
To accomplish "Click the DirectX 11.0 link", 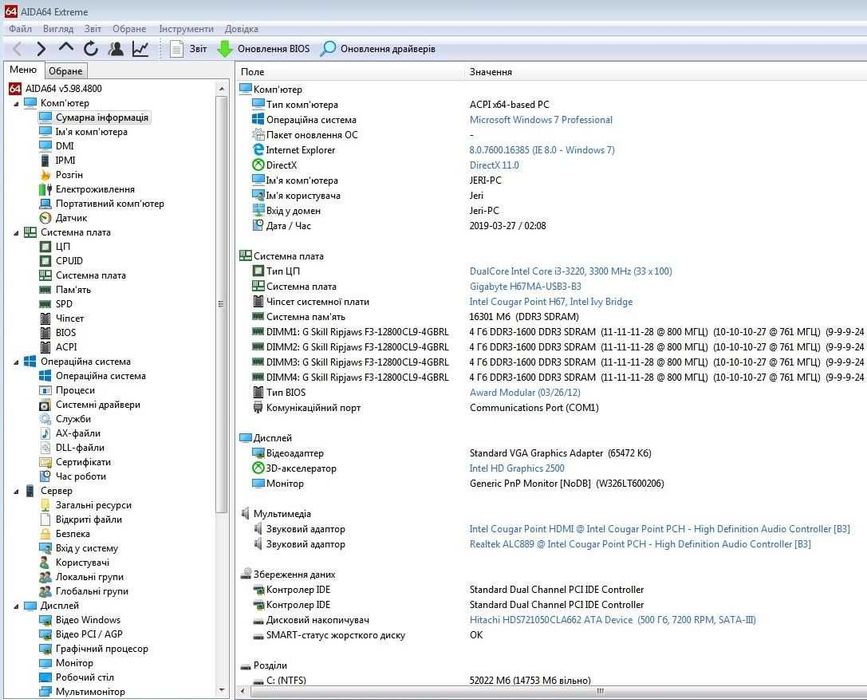I will point(494,165).
